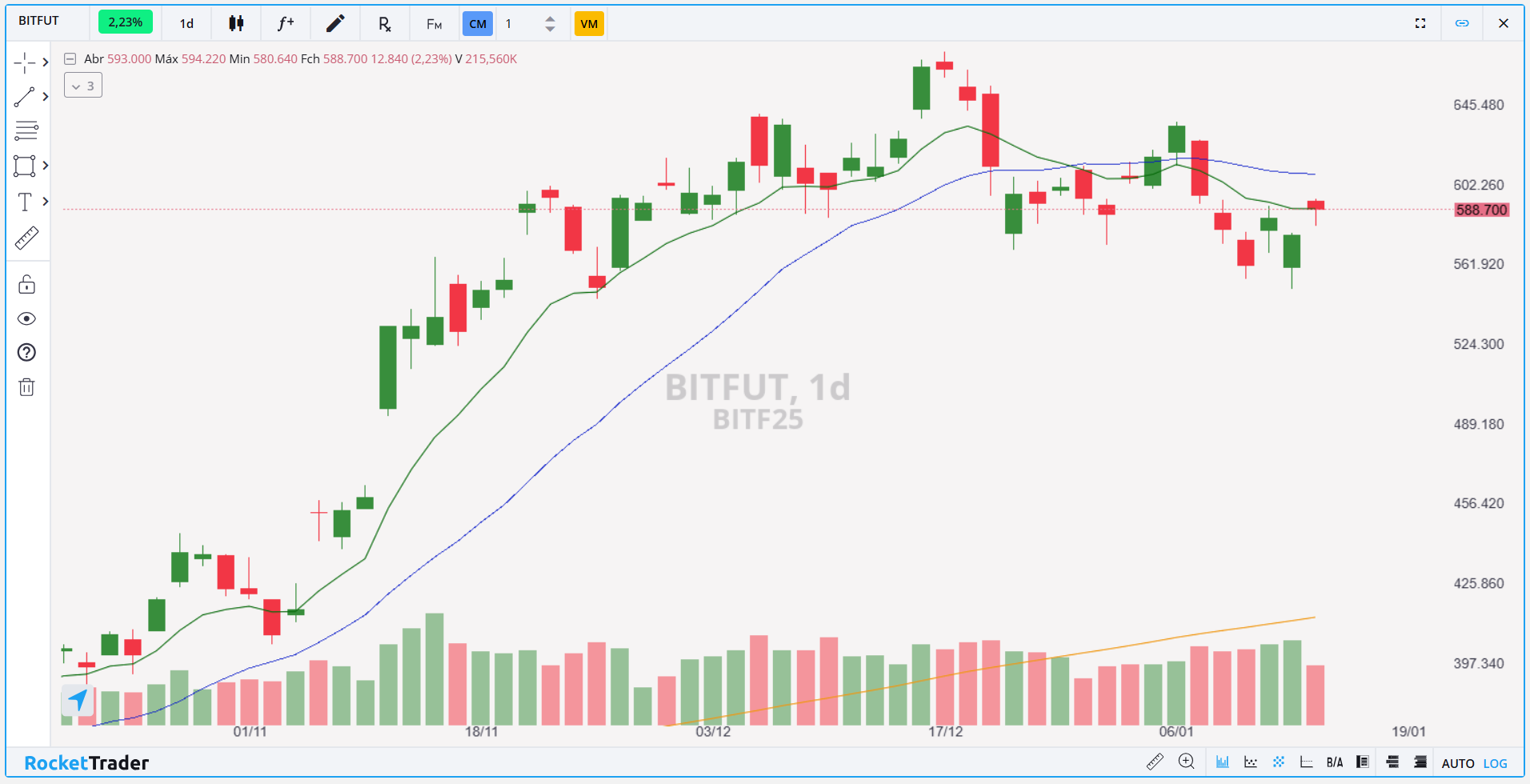Enable LOG price scale

click(1496, 764)
